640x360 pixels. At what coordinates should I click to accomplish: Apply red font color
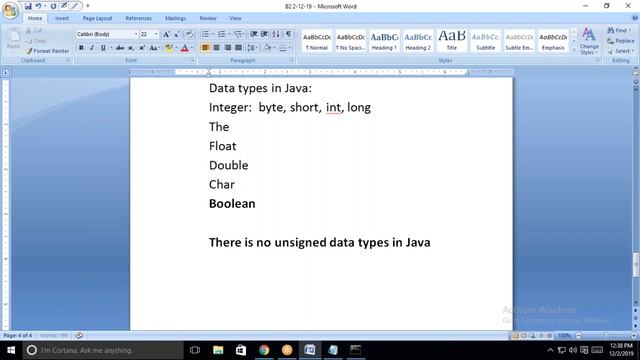click(184, 48)
